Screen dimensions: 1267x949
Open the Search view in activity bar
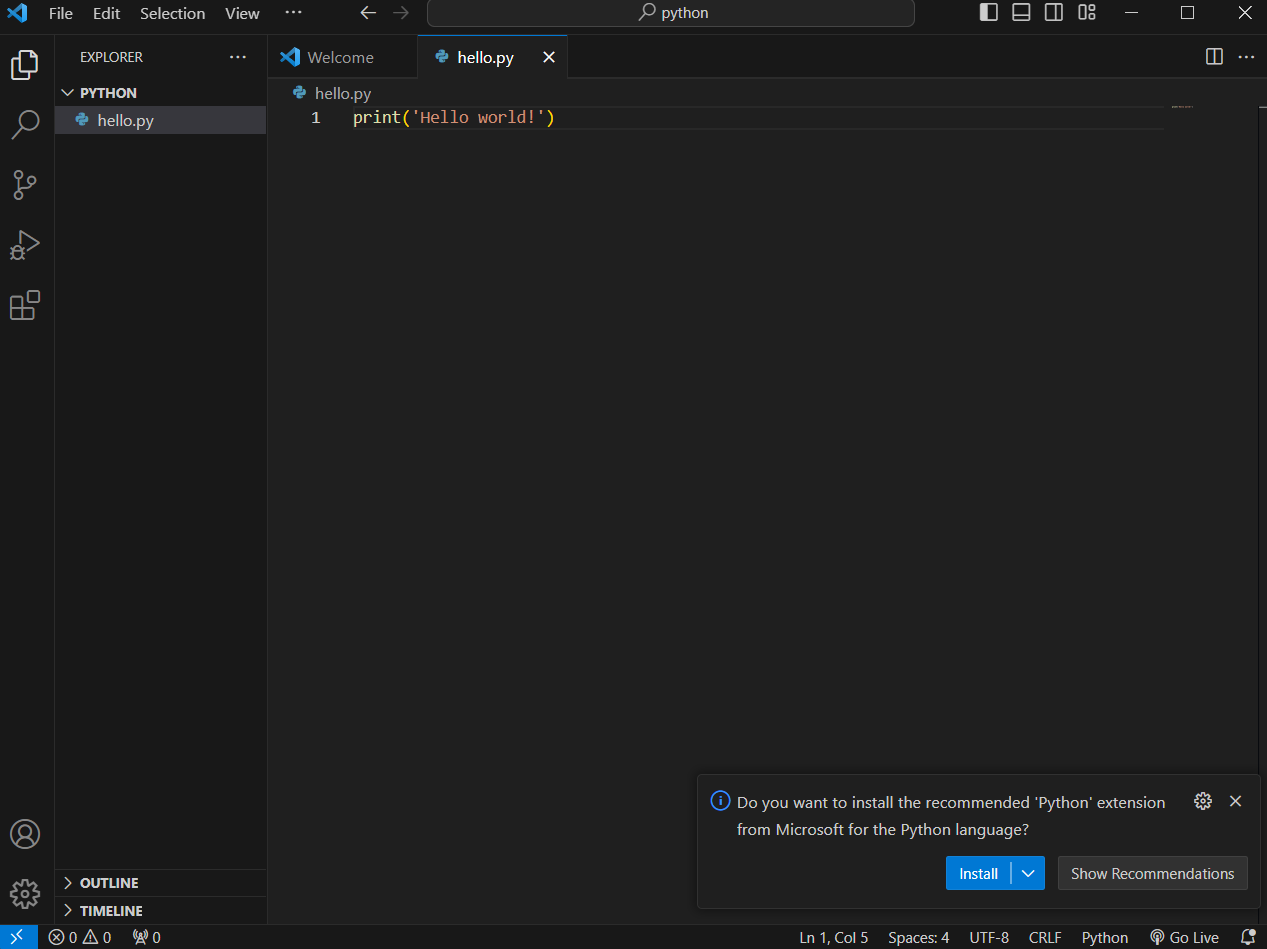coord(25,125)
